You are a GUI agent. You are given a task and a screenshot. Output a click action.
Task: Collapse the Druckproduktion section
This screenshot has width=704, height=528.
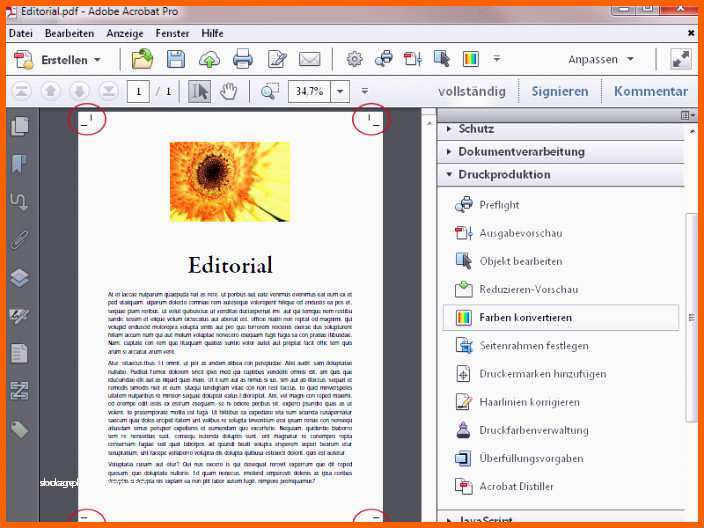pyautogui.click(x=504, y=174)
